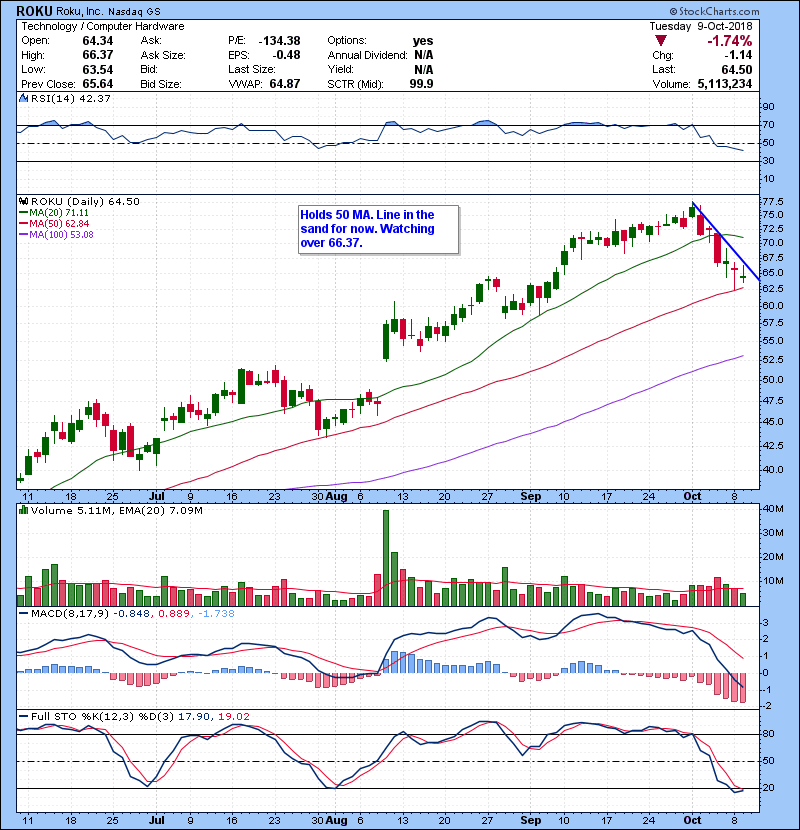This screenshot has width=800, height=830.
Task: Click the Last price 64.50 in header
Action: pyautogui.click(x=736, y=69)
